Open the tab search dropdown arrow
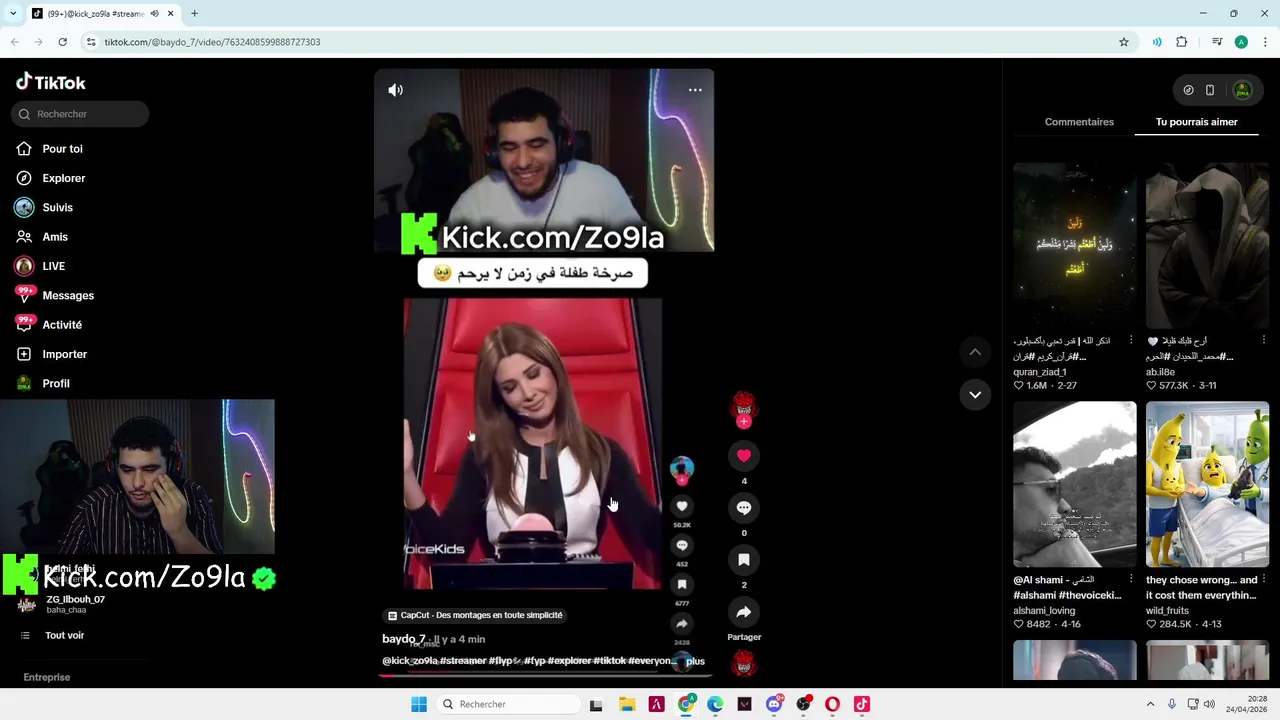Viewport: 1280px width, 720px height. click(x=12, y=13)
